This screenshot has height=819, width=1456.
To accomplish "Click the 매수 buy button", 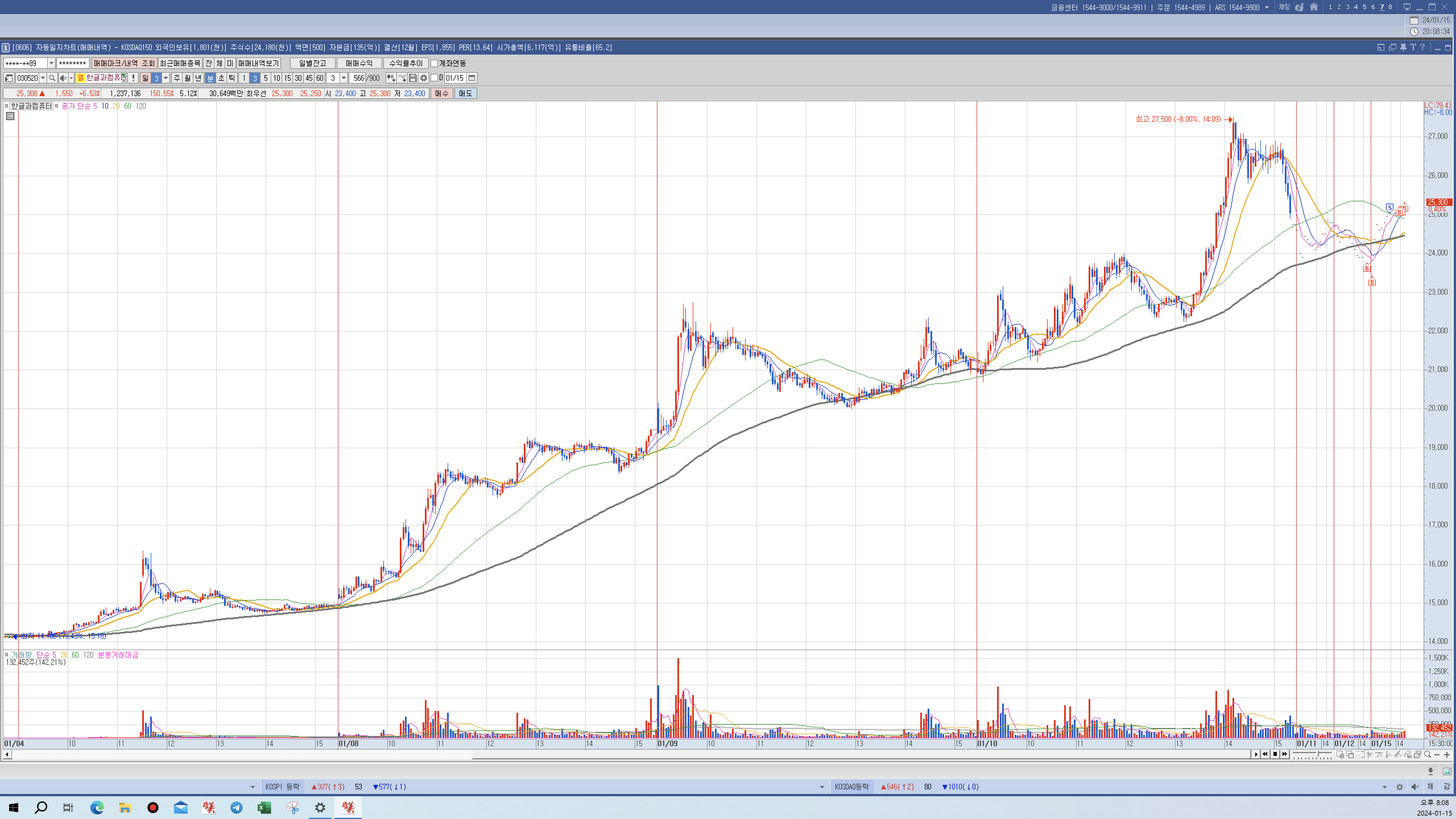I will 441,93.
